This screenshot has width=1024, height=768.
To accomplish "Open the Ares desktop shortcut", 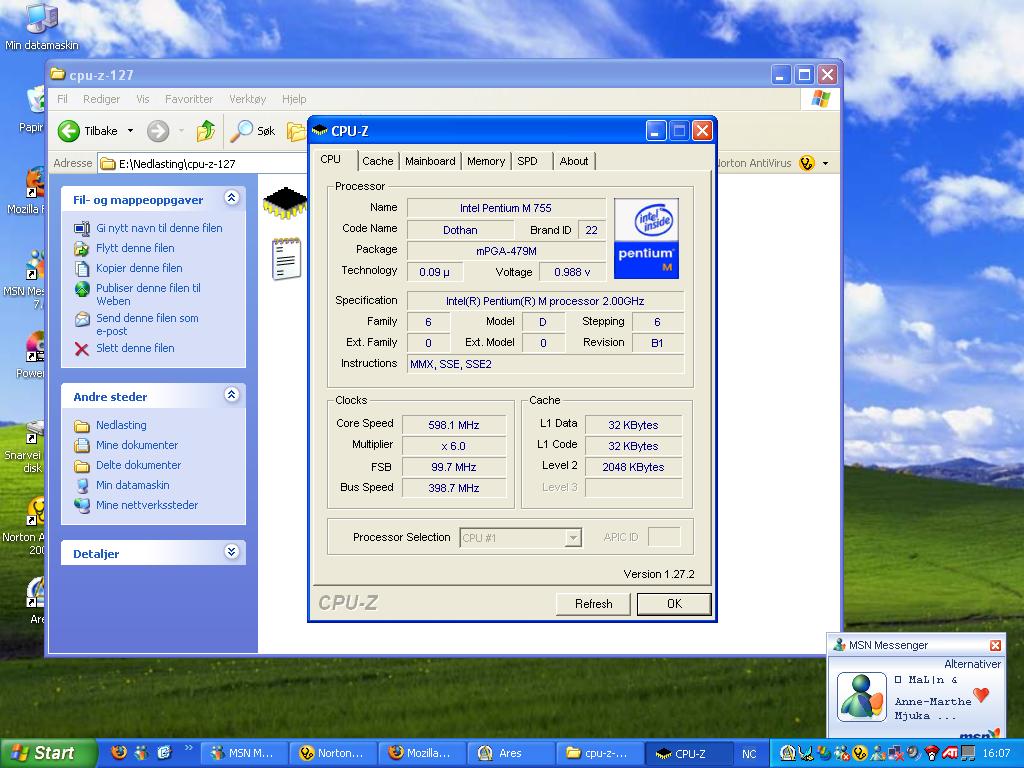I will click(x=35, y=592).
